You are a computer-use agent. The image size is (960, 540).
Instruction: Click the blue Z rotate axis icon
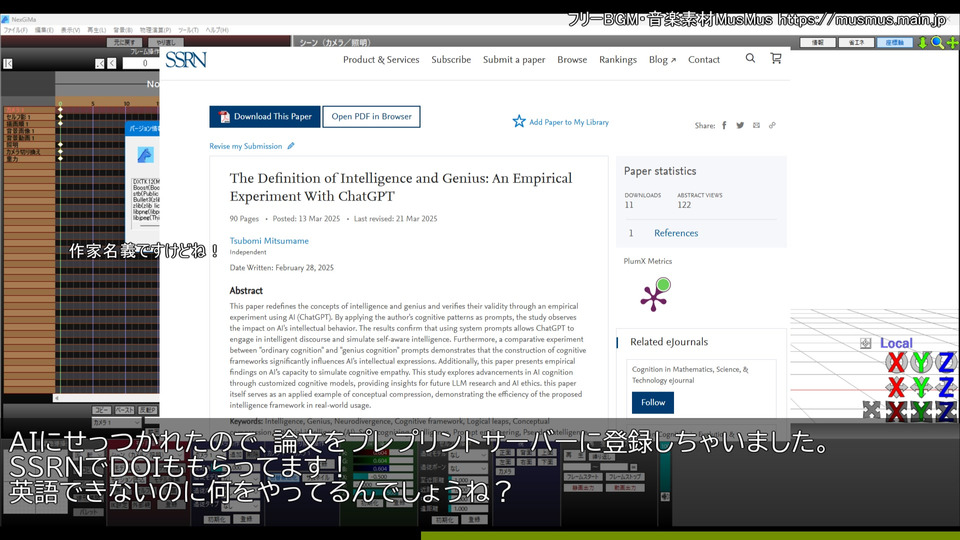tap(946, 362)
